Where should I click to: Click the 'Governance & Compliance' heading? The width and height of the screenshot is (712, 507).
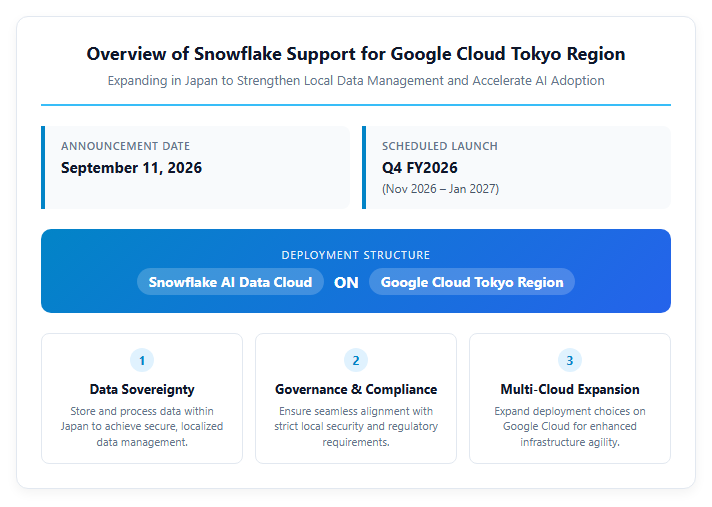point(356,389)
